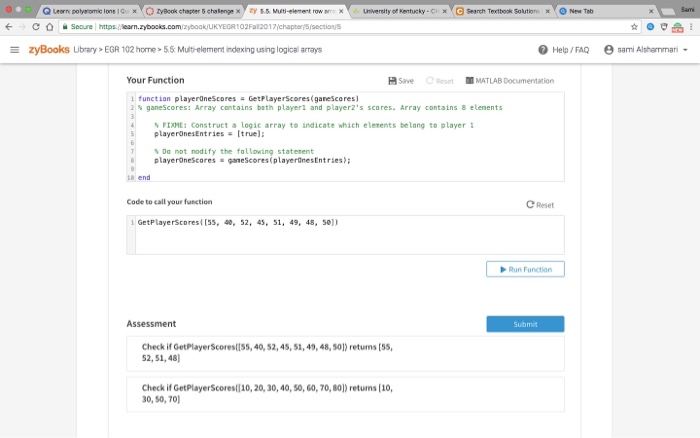Reset the code to call your function
This screenshot has width=700, height=438.
(540, 205)
